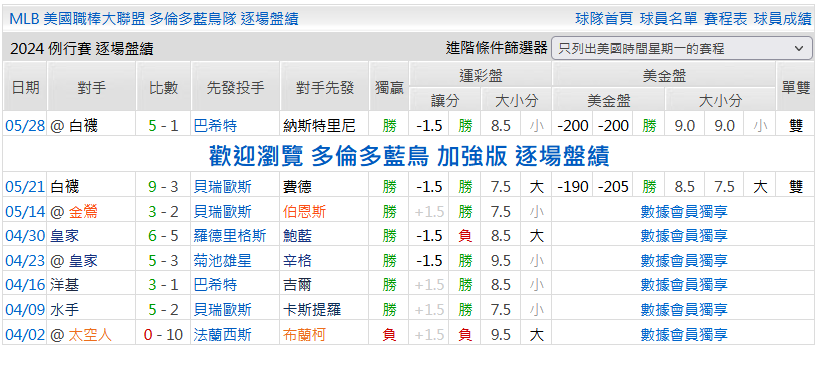Click the page title MLB 美國職棒大聯盟 多倫多藍鳥隊 逐場盤績
Viewport: 819px width, 375px height.
[154, 19]
